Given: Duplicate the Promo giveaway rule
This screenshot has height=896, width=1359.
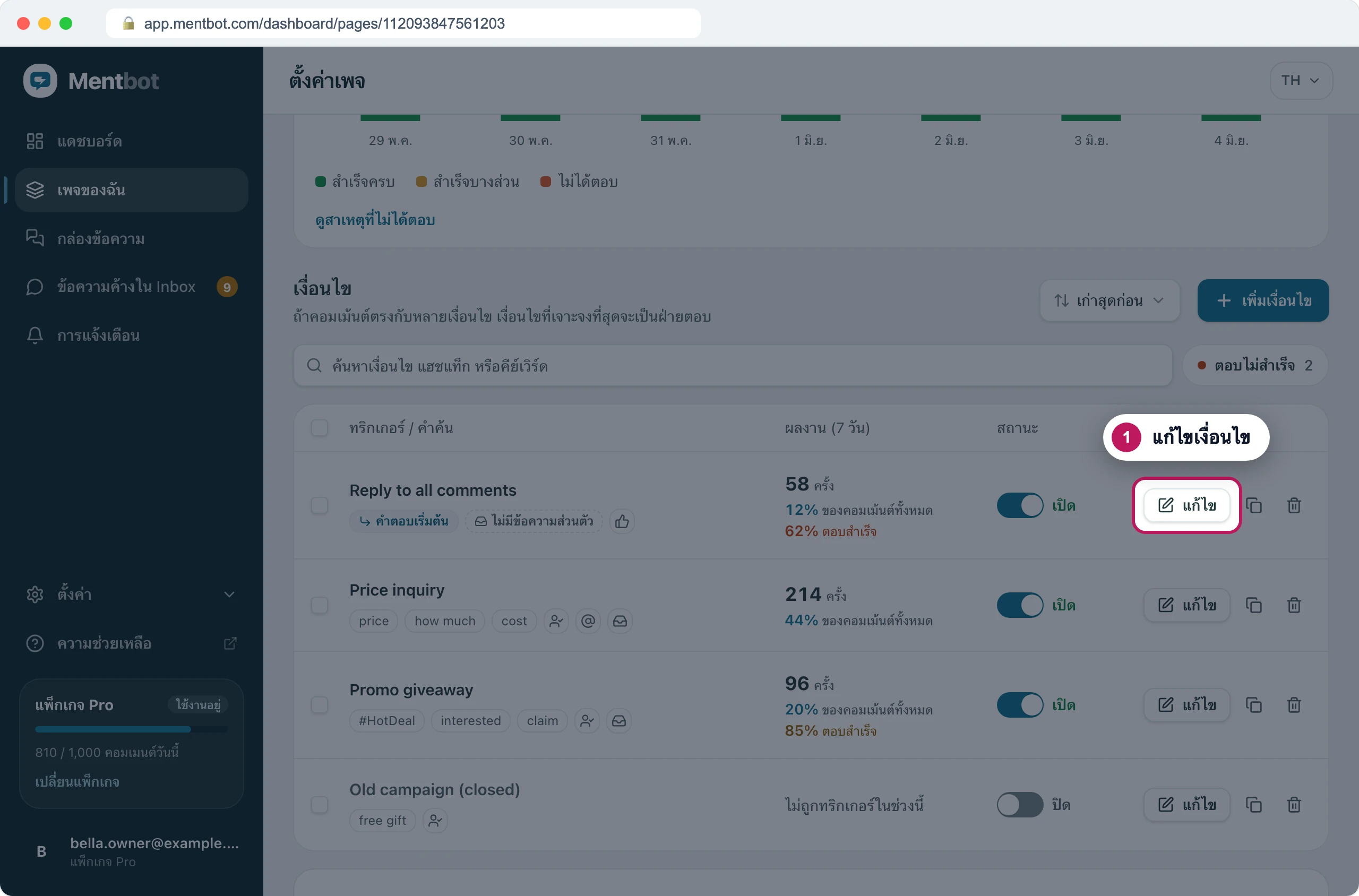Looking at the screenshot, I should 1253,705.
